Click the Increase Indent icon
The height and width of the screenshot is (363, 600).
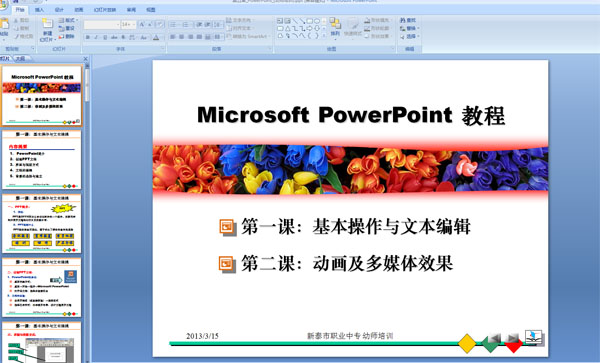tap(207, 24)
